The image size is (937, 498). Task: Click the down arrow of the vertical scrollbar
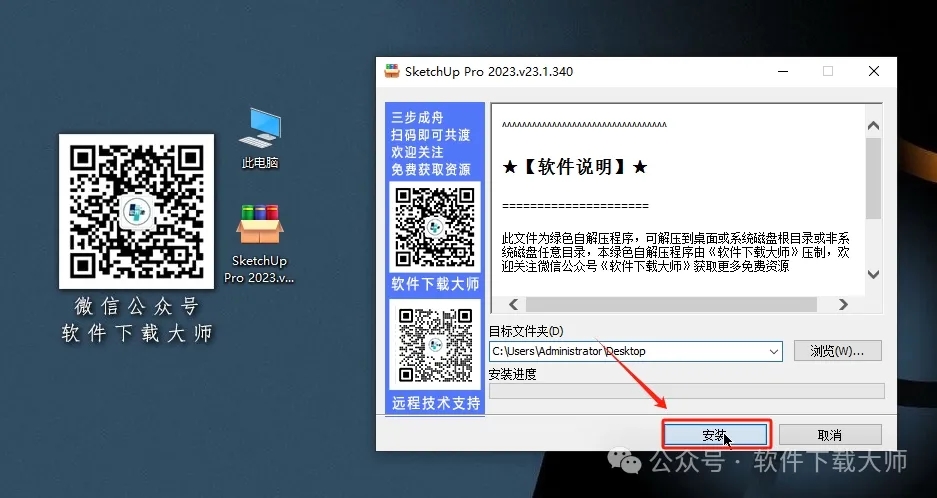click(x=873, y=274)
